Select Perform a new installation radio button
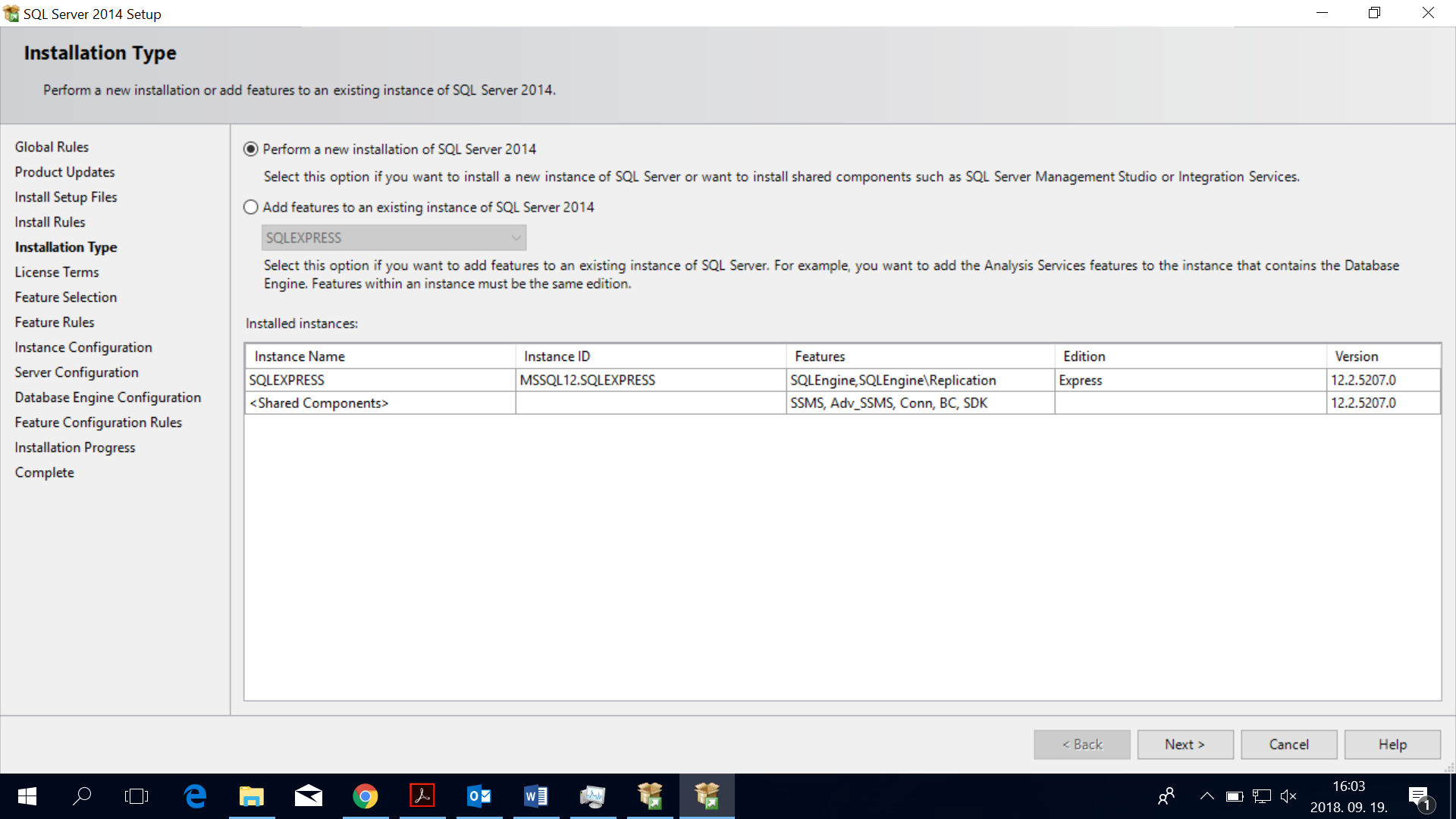 coord(251,149)
